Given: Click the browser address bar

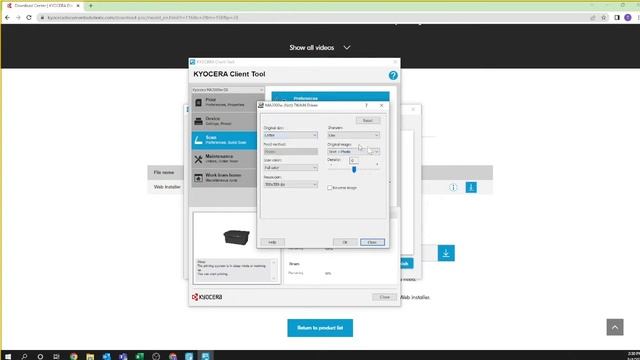Looking at the screenshot, I should pyautogui.click(x=314, y=18).
